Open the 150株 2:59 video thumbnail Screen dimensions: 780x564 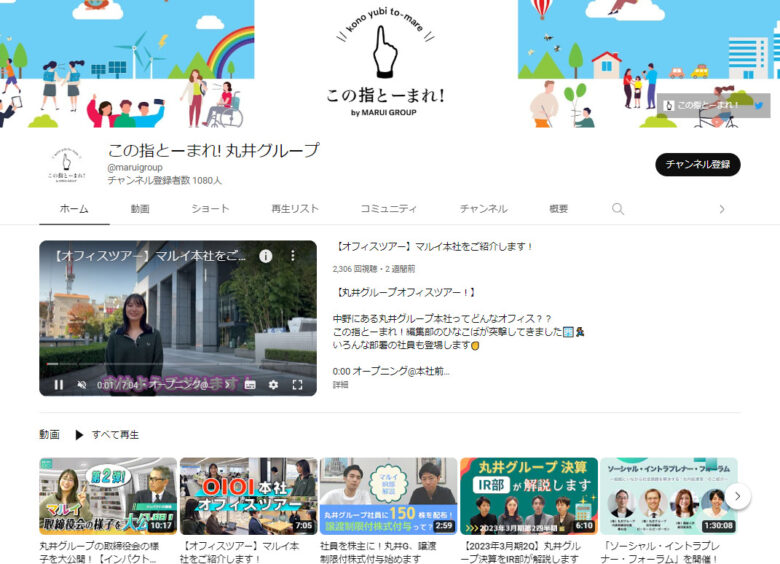(389, 496)
